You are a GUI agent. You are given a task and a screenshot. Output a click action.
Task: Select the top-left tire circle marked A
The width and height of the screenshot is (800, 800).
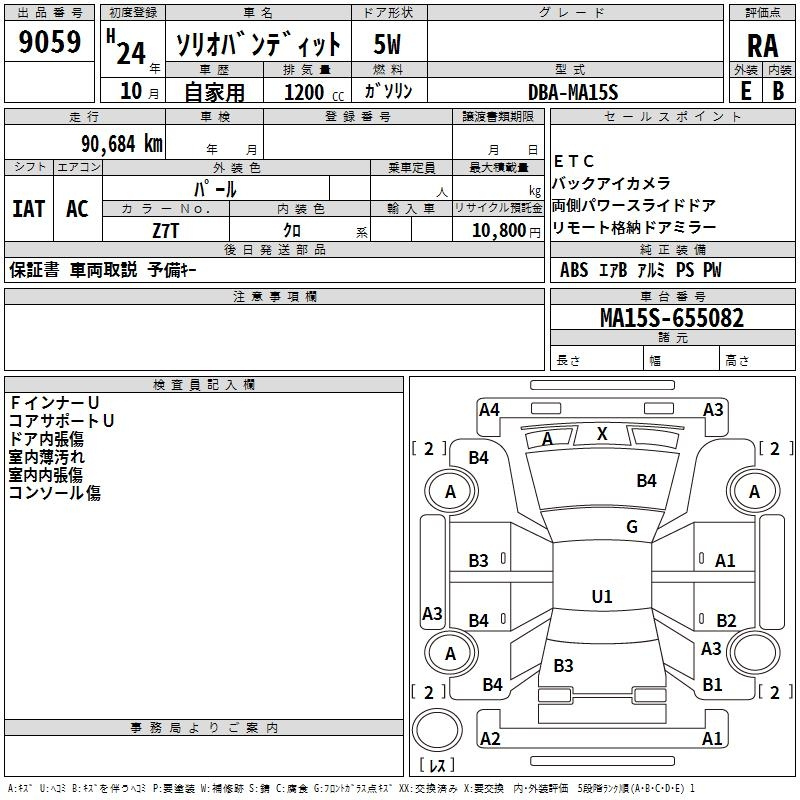[x=450, y=491]
